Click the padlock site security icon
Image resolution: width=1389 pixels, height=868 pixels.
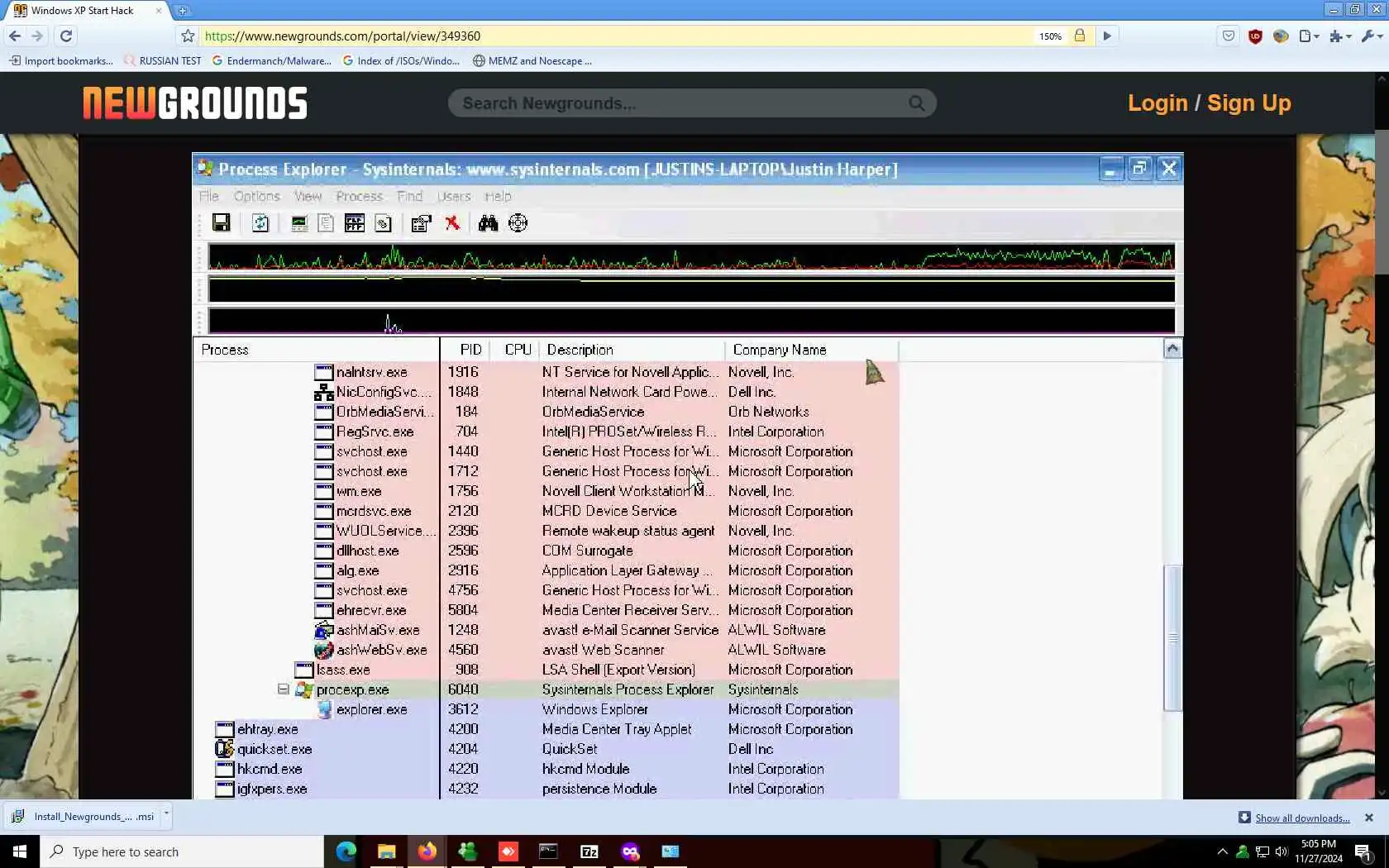pyautogui.click(x=1080, y=36)
